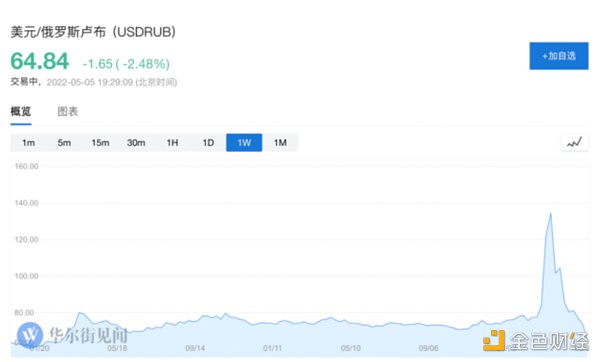Select the 1m interval
Screen dimensions: 600x362
(x=28, y=143)
